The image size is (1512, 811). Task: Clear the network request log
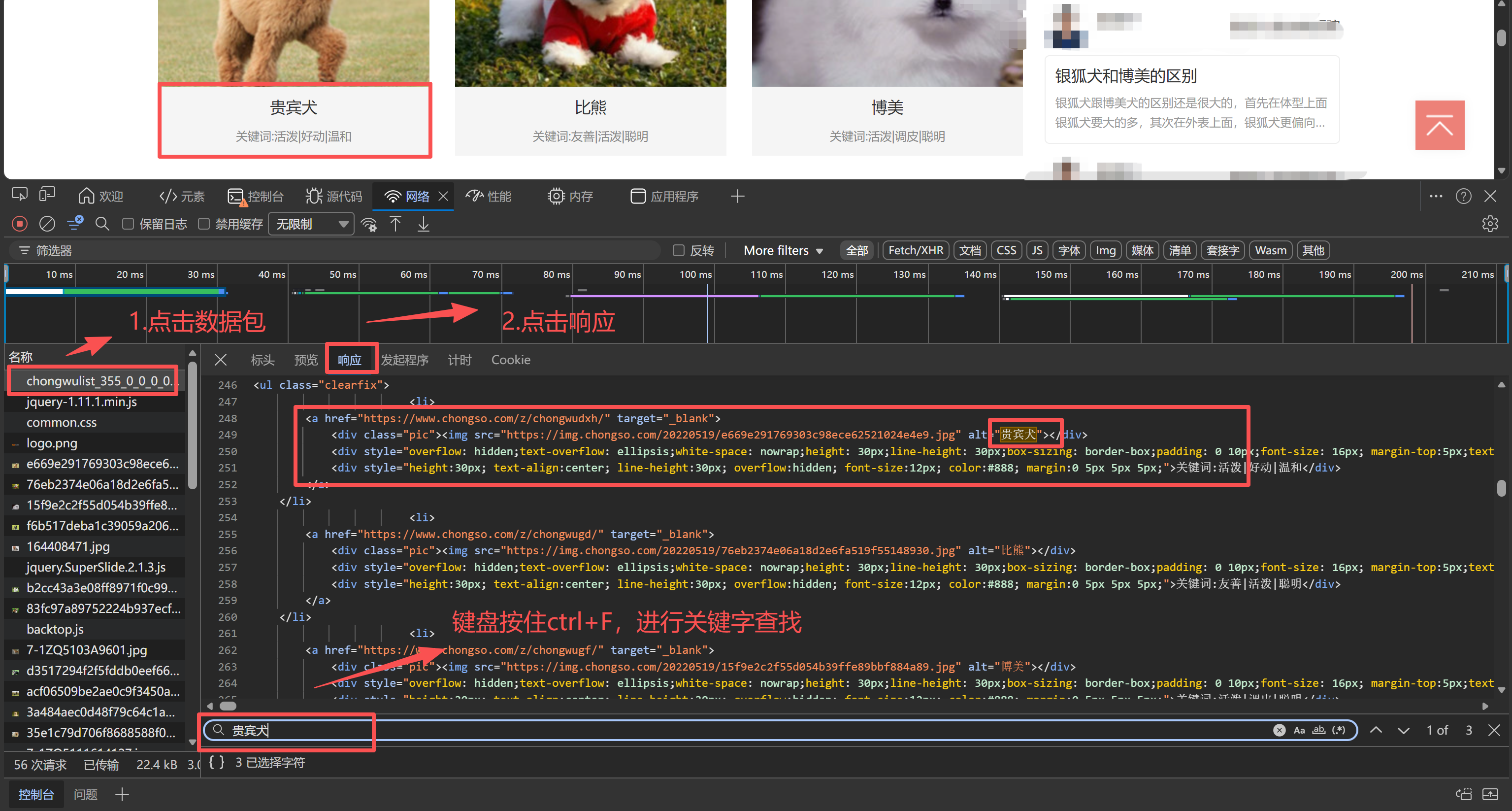coord(47,223)
